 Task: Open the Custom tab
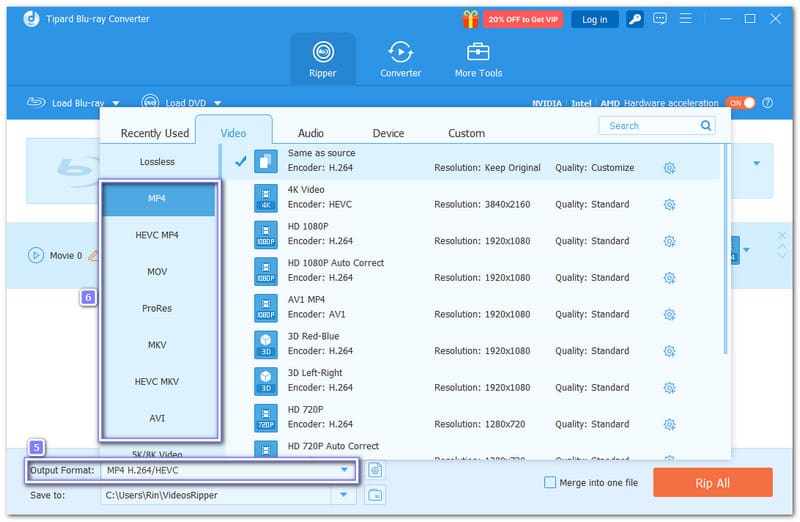[x=466, y=133]
